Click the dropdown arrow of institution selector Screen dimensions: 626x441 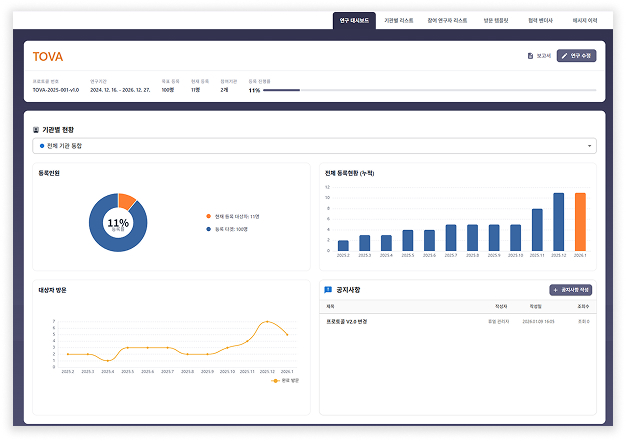tap(589, 146)
